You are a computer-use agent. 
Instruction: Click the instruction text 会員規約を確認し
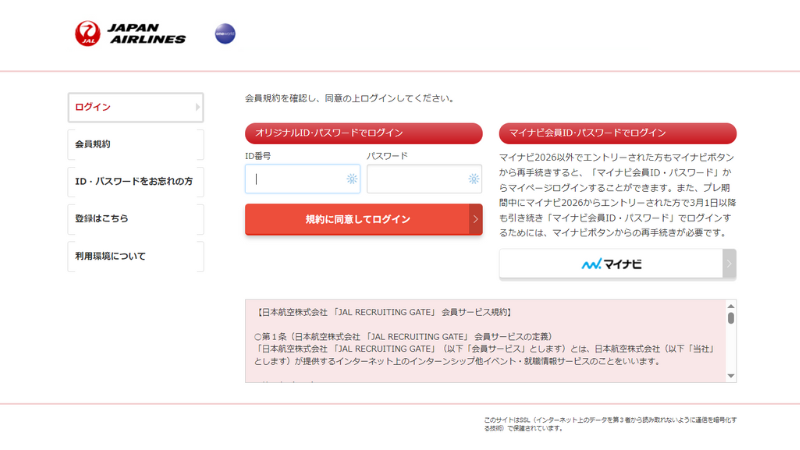(349, 98)
